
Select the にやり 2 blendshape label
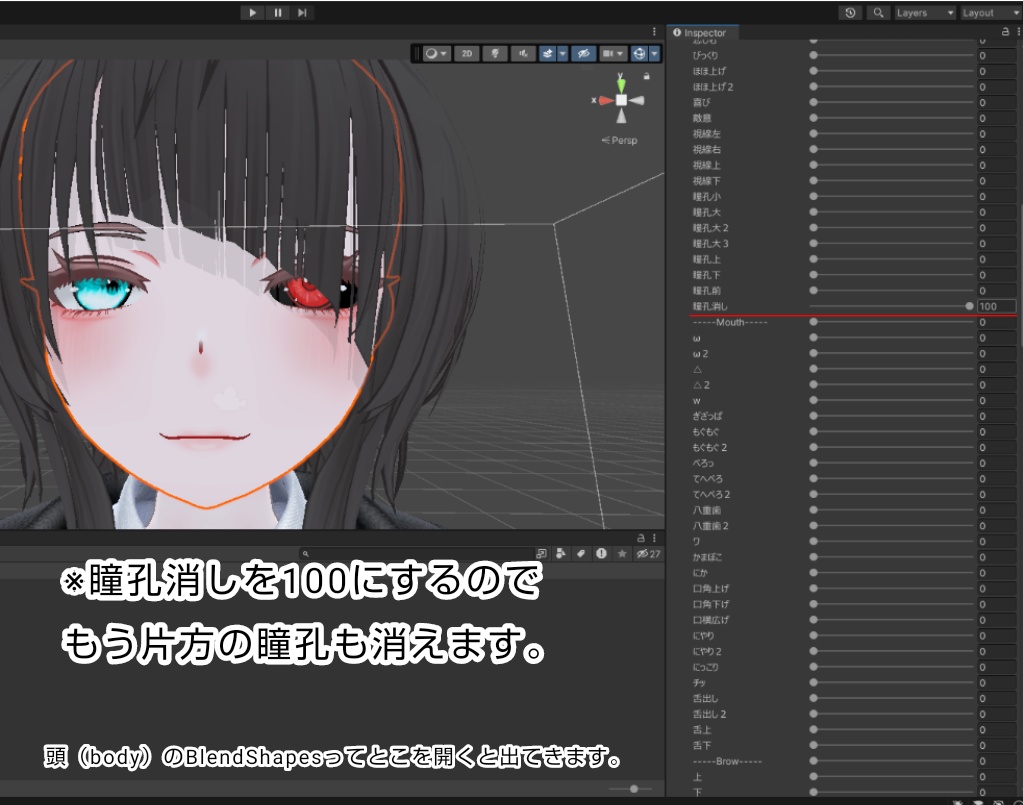(x=707, y=651)
